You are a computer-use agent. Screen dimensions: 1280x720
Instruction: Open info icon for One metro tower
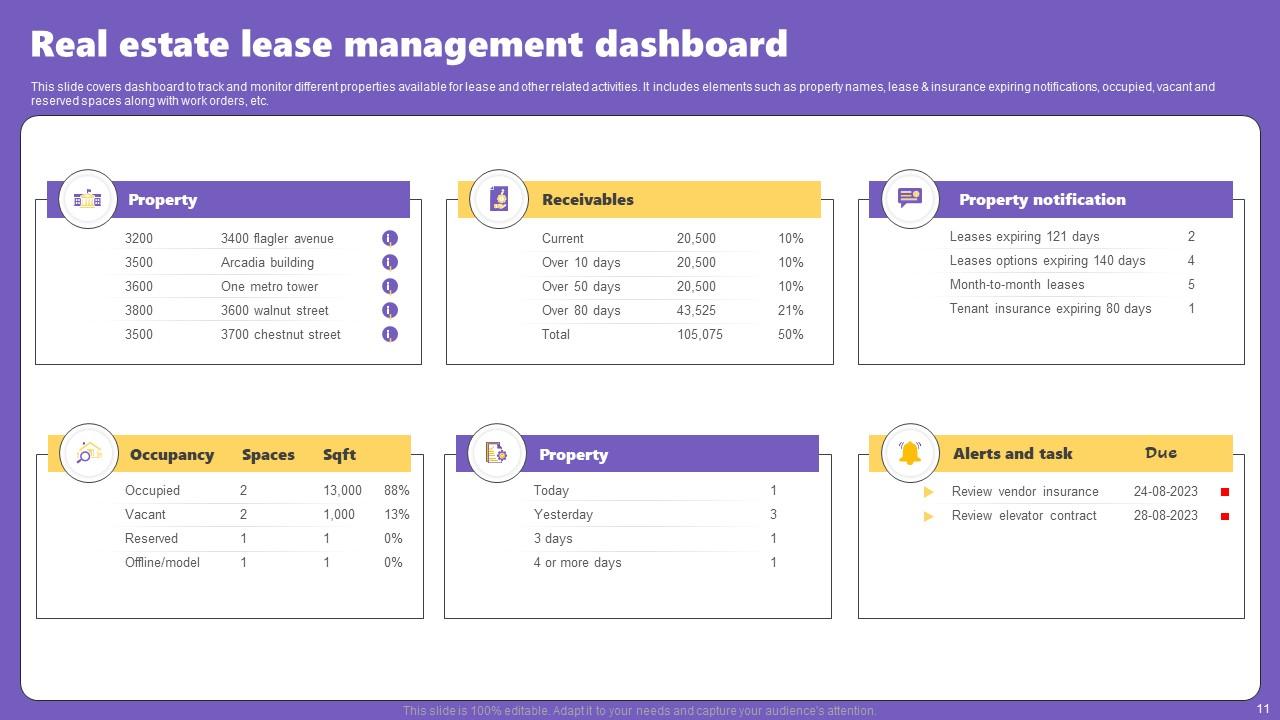[x=390, y=286]
